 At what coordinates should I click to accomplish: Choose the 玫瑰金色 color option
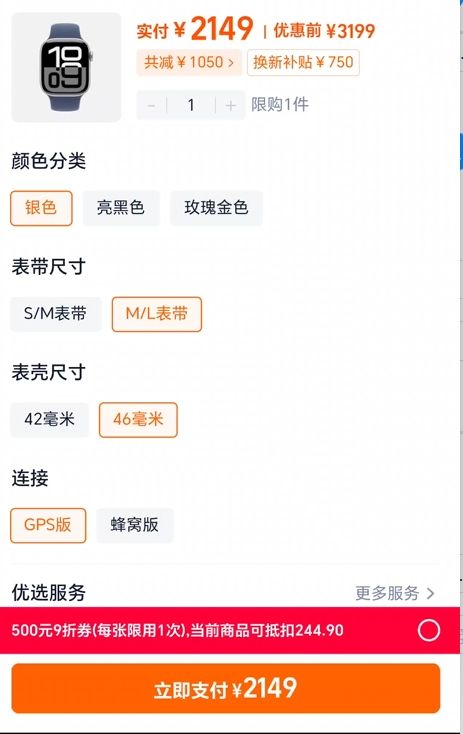[216, 208]
